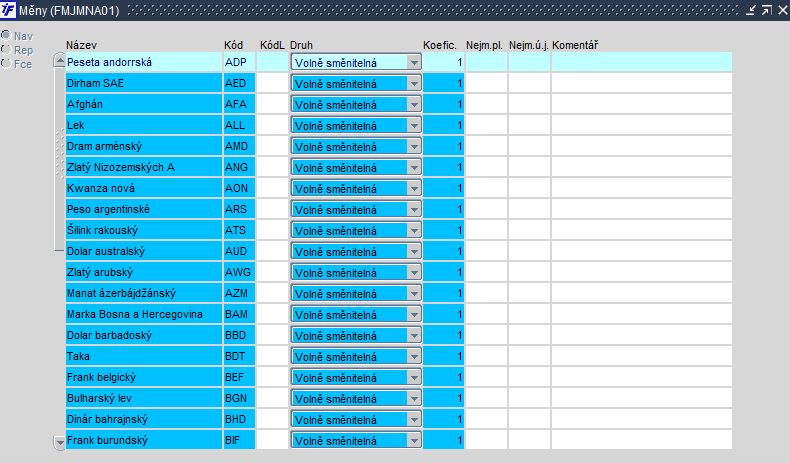Click the Název column header

tap(81, 45)
